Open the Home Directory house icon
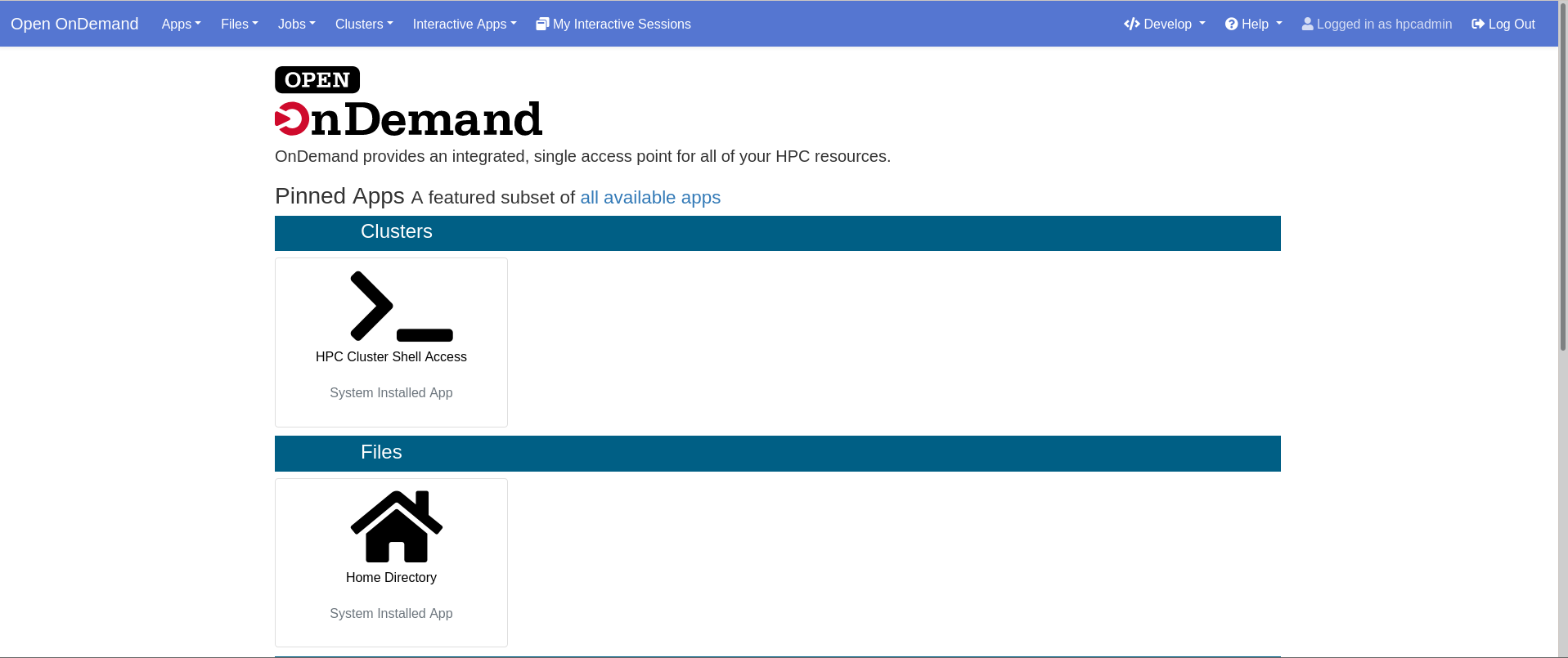This screenshot has width=1568, height=658. pos(397,526)
